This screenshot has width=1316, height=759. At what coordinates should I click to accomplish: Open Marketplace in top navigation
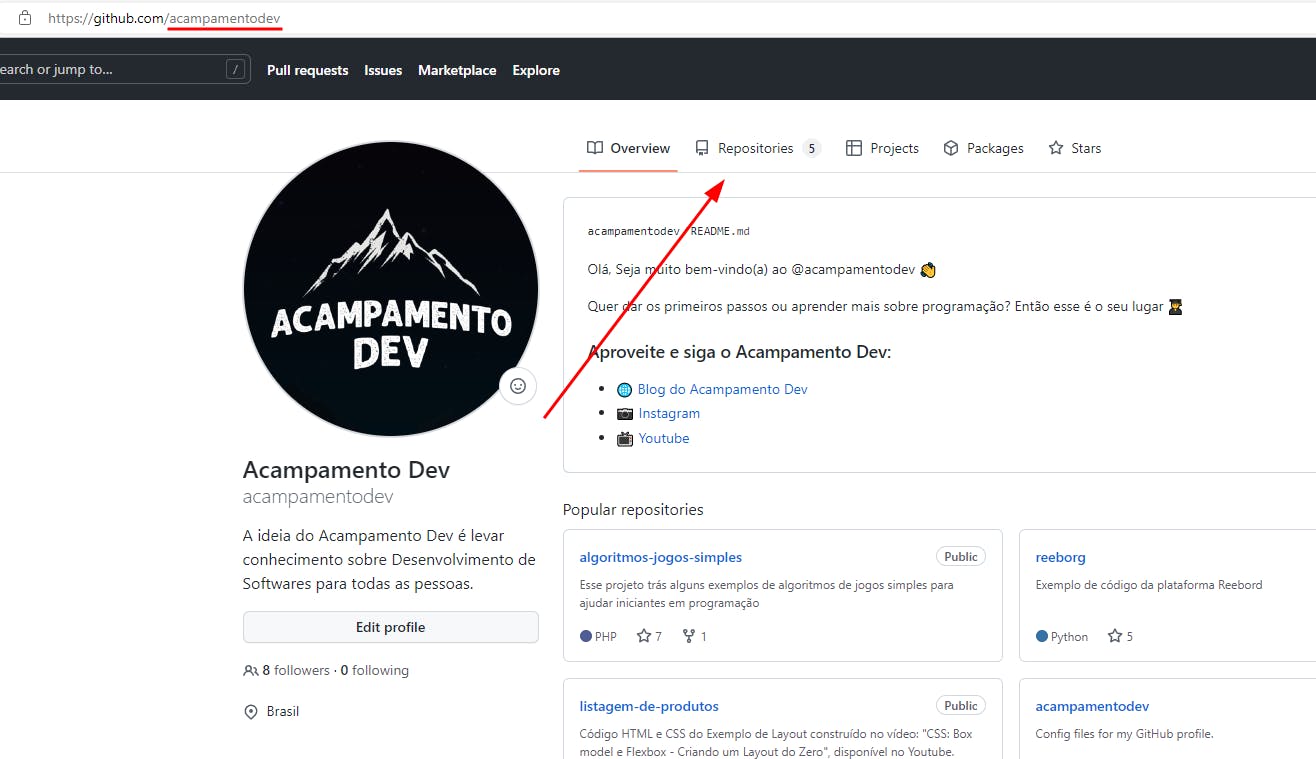click(x=457, y=70)
